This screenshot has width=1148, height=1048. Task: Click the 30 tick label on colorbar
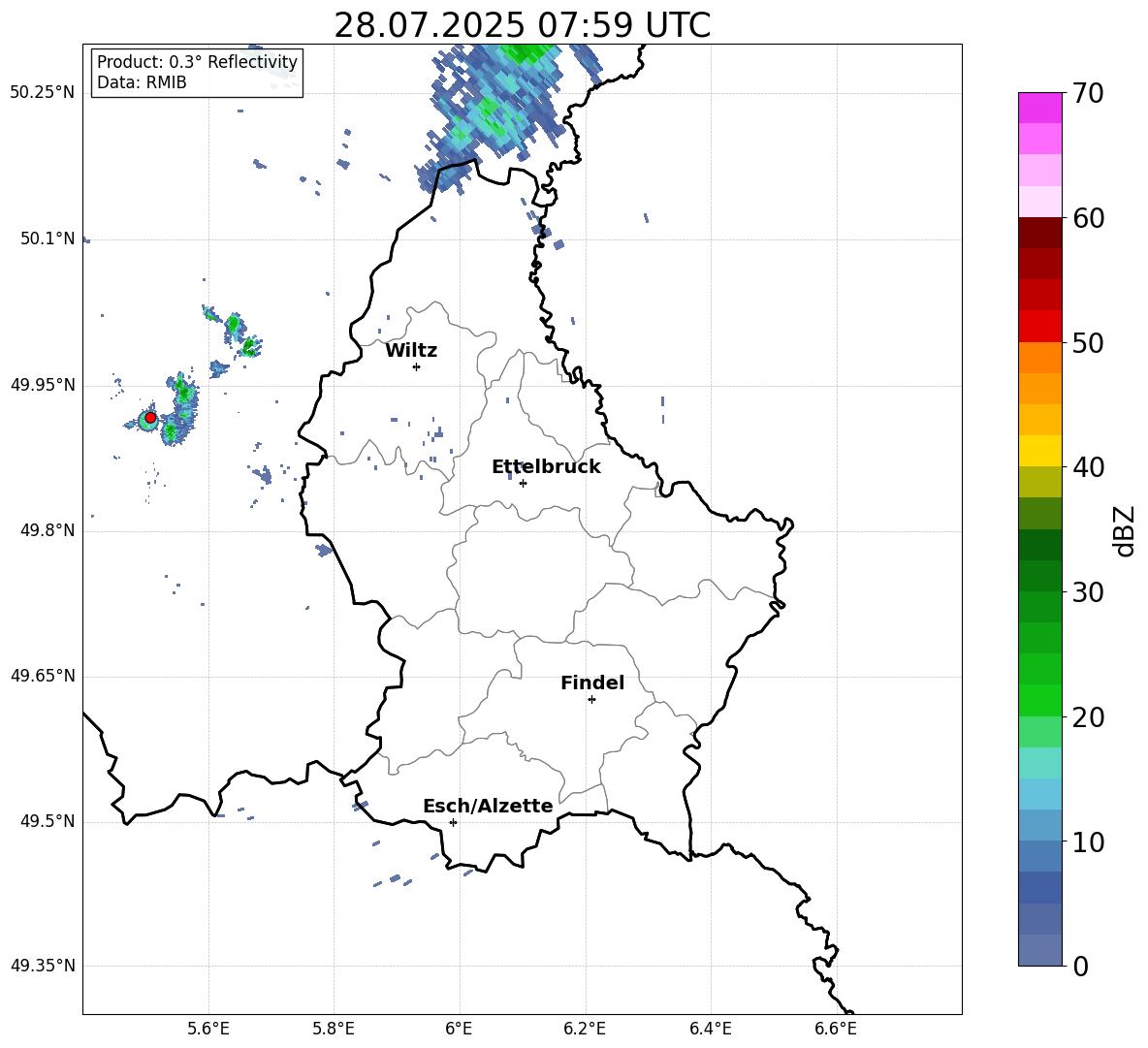click(x=1088, y=592)
